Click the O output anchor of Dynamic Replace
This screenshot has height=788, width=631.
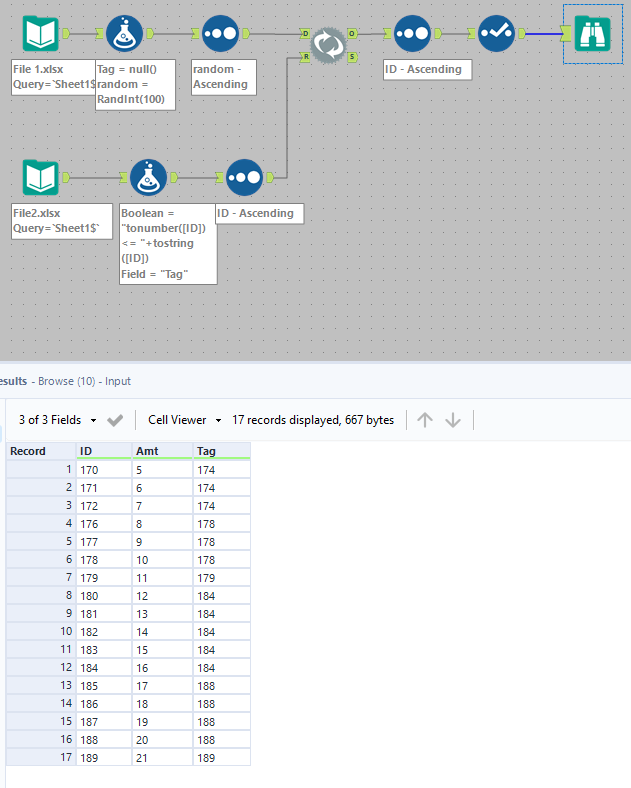click(352, 34)
